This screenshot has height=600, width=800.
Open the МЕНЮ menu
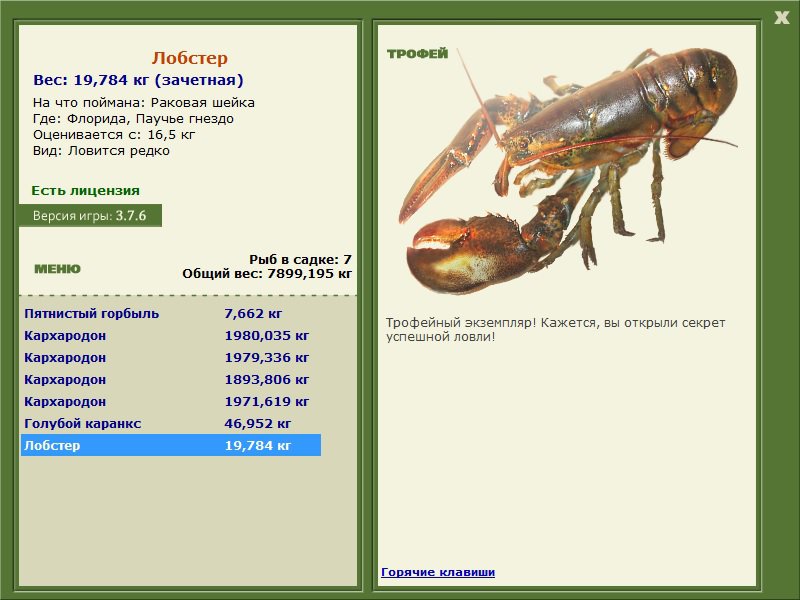coord(57,269)
